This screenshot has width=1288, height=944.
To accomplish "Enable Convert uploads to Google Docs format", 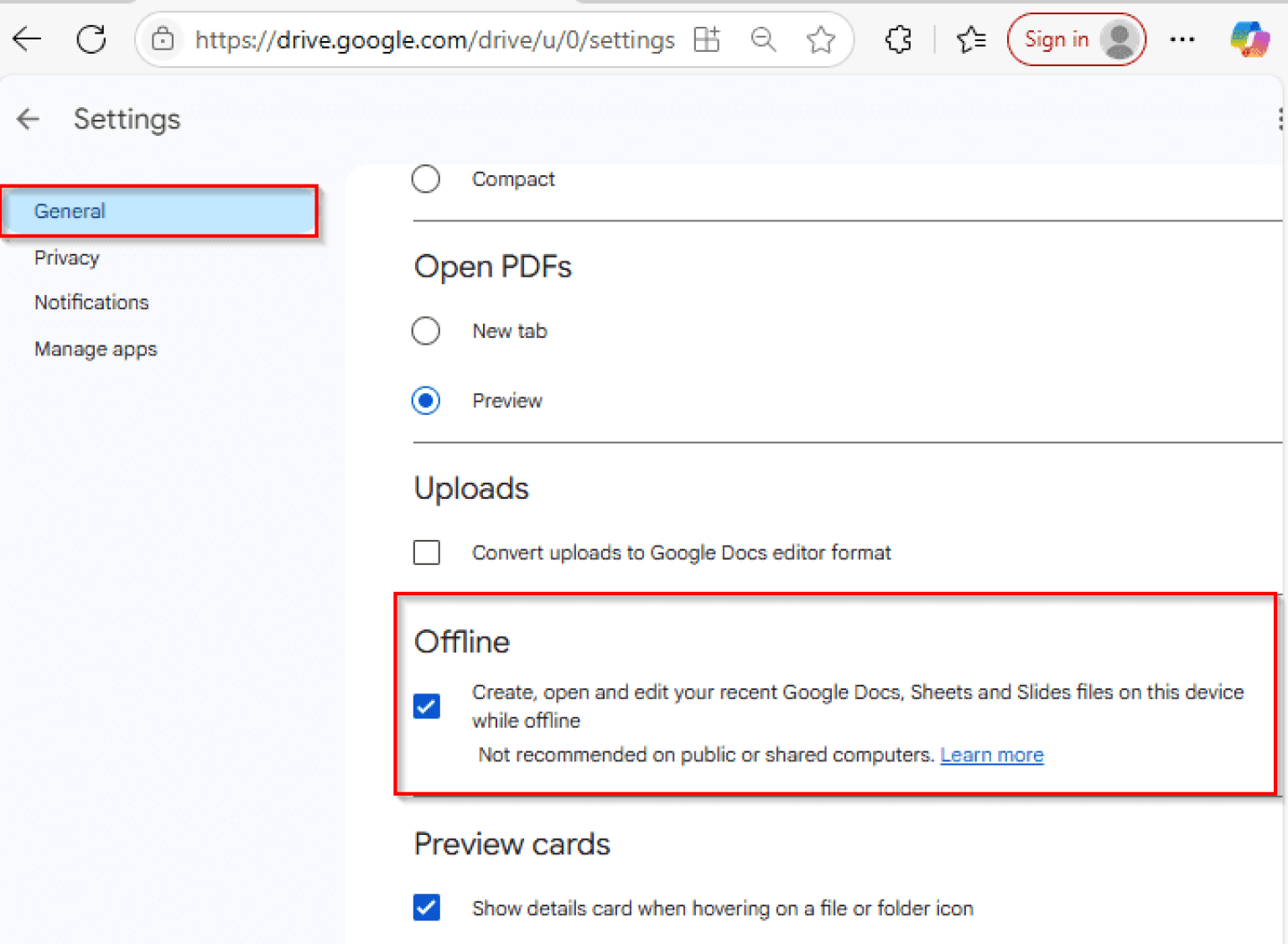I will coord(426,552).
